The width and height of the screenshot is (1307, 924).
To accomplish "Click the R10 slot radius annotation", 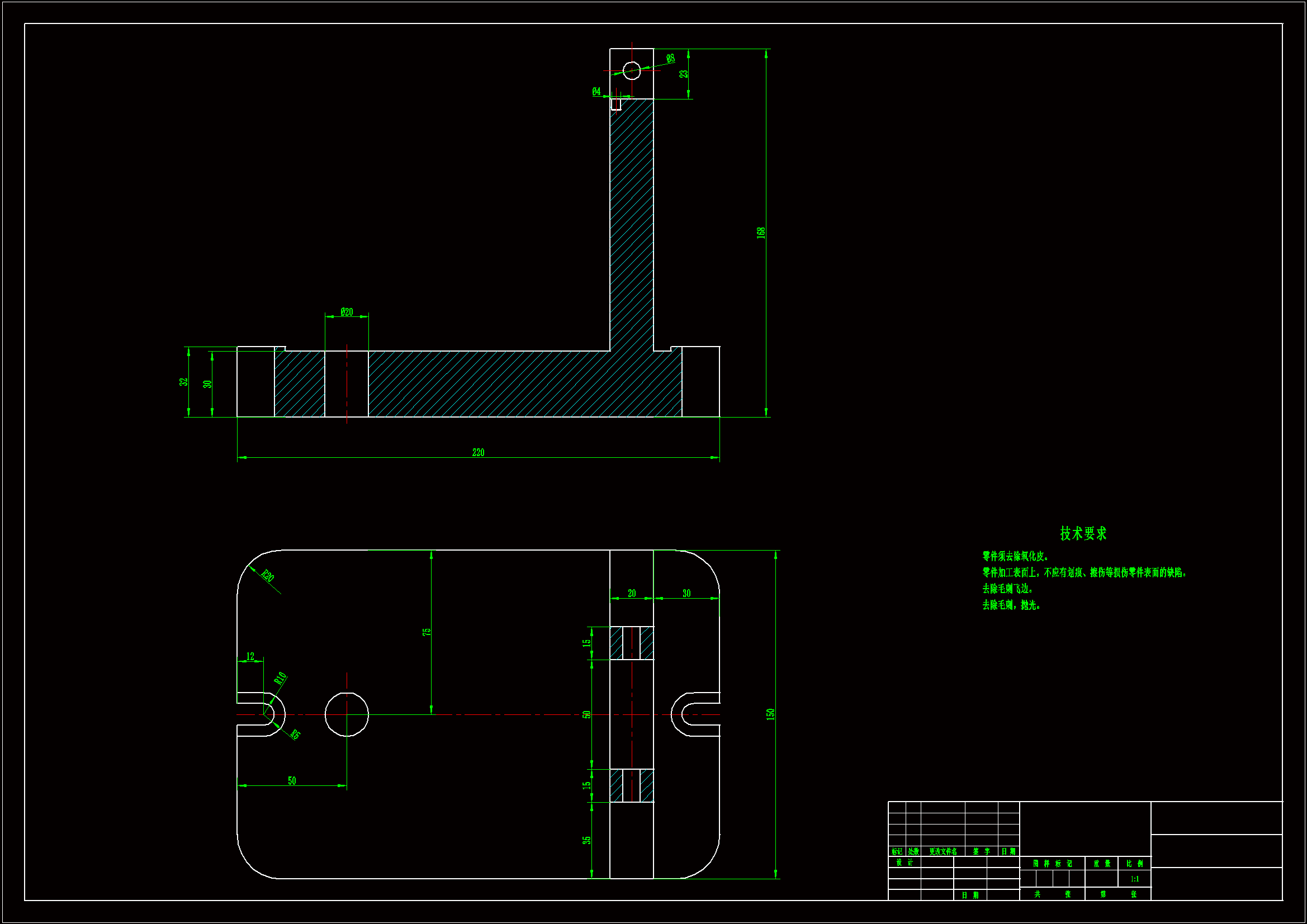I will (x=280, y=678).
